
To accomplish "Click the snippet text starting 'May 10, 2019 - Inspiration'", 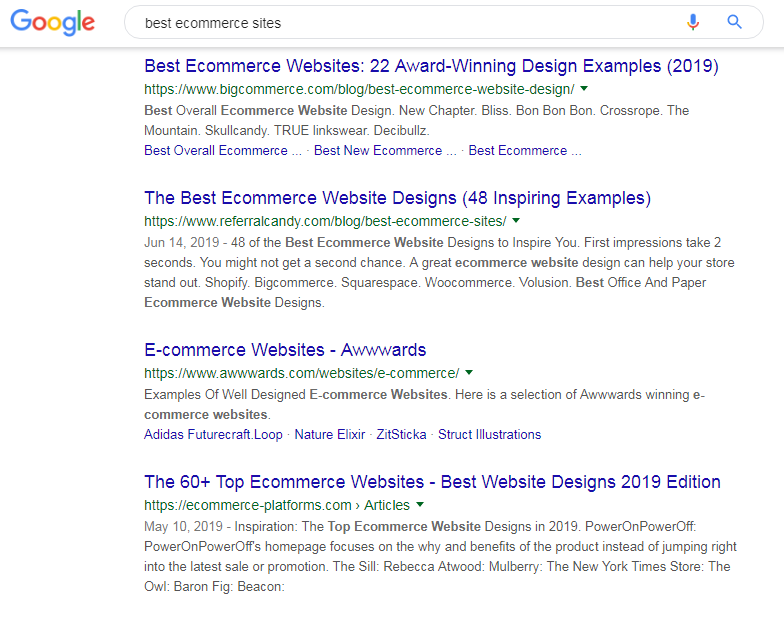I will click(440, 556).
